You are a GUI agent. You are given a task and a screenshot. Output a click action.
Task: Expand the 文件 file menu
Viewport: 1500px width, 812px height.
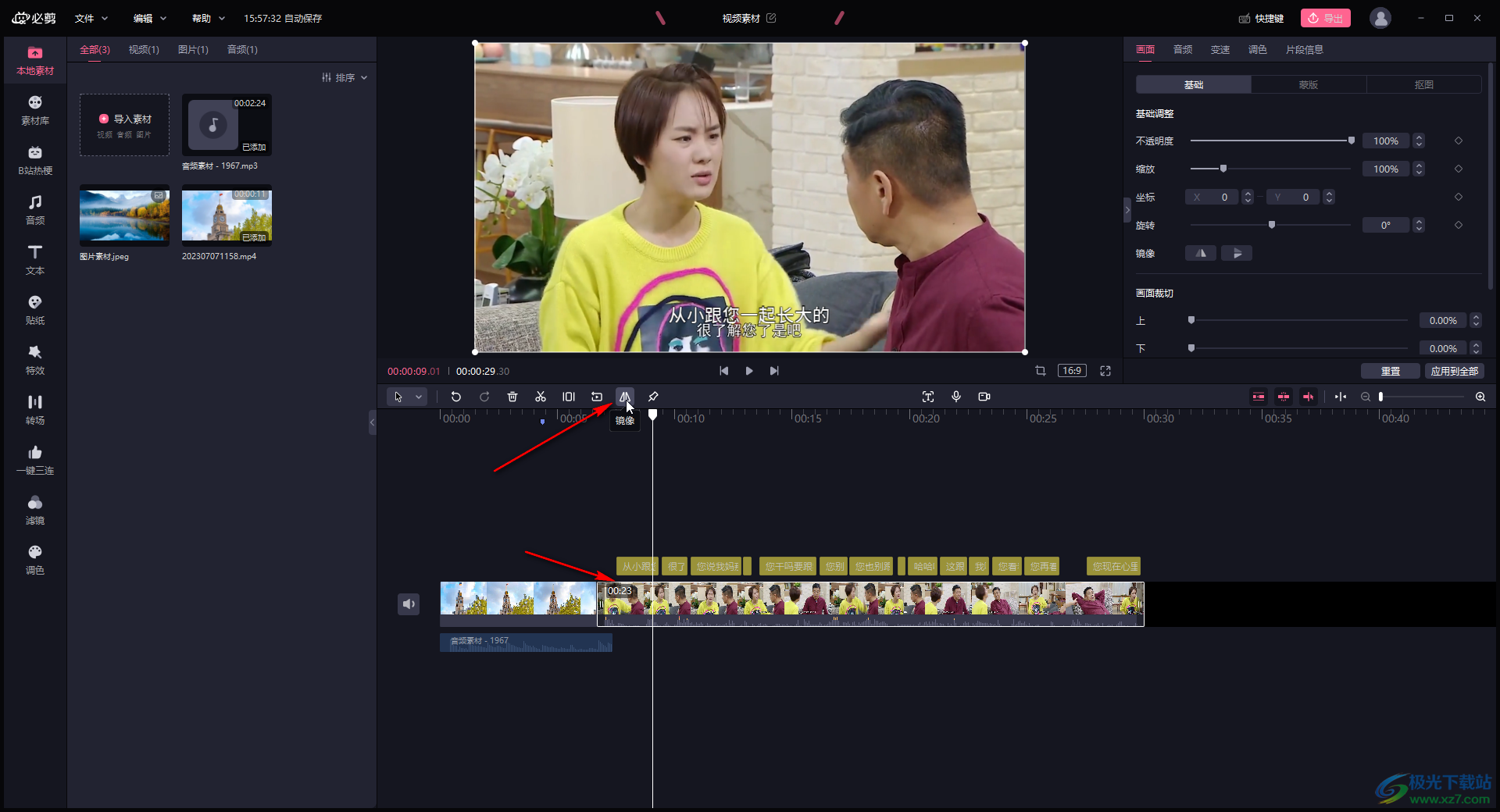91,18
